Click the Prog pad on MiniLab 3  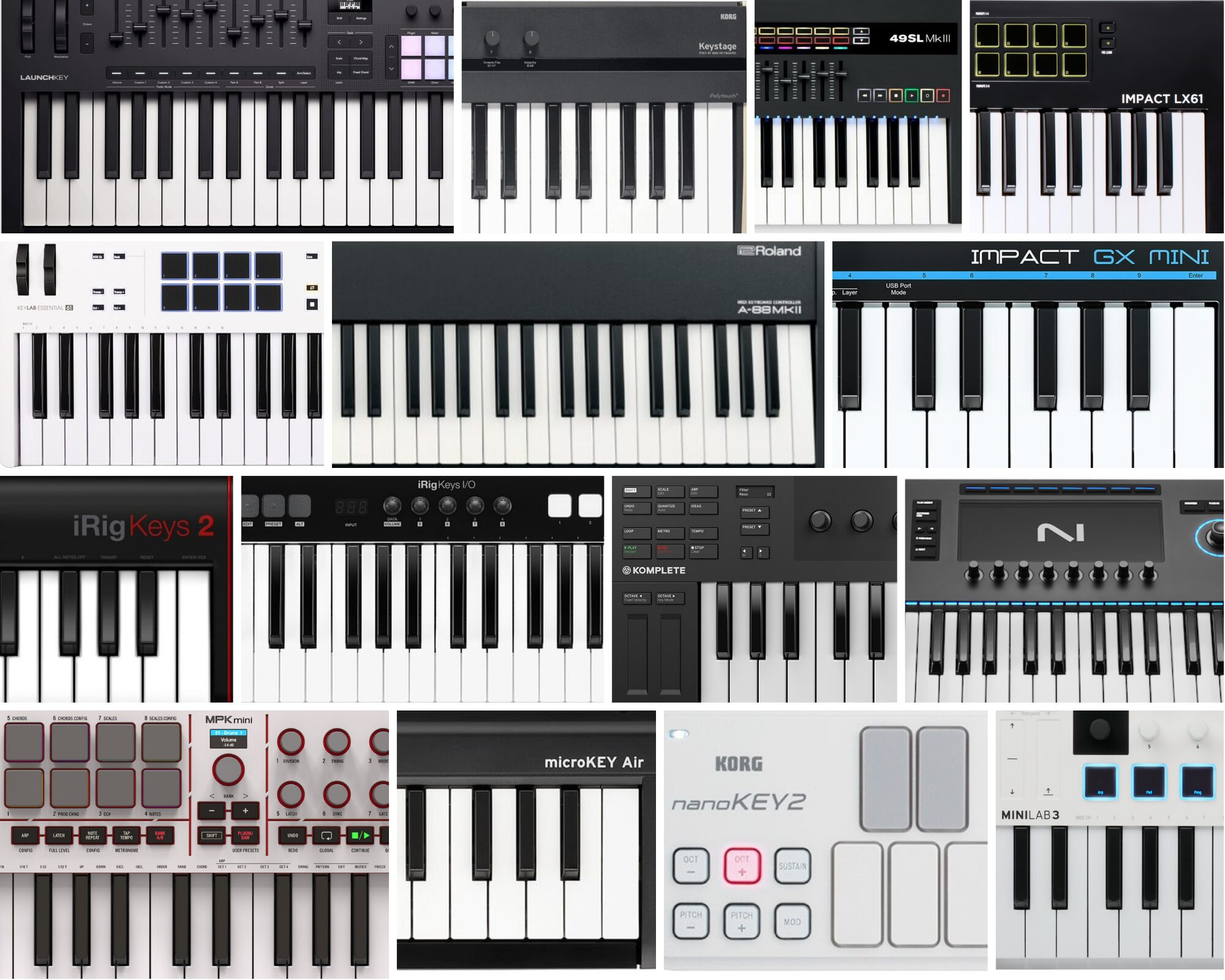click(1197, 781)
